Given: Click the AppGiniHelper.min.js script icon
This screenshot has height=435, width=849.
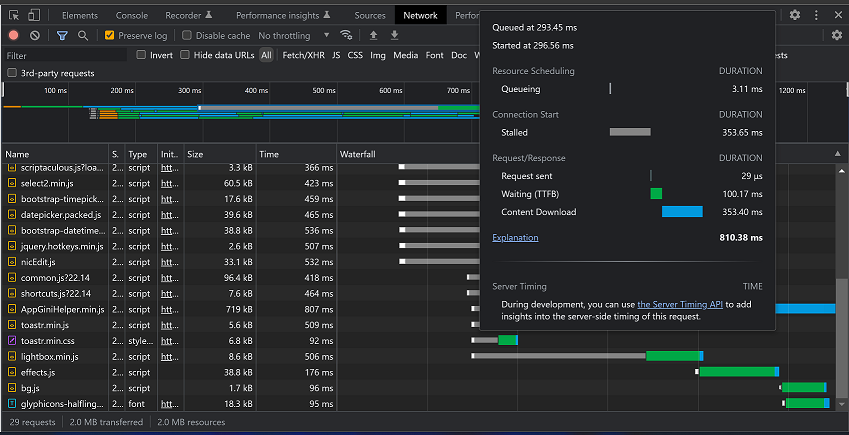Looking at the screenshot, I should 12,309.
